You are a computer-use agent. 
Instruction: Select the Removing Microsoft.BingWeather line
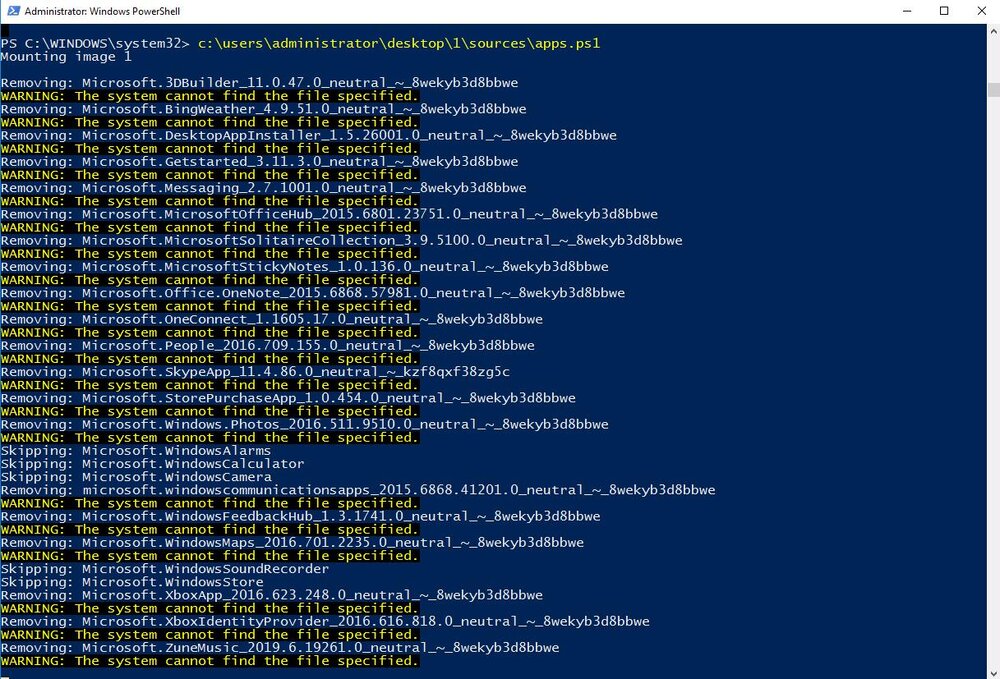[263, 109]
